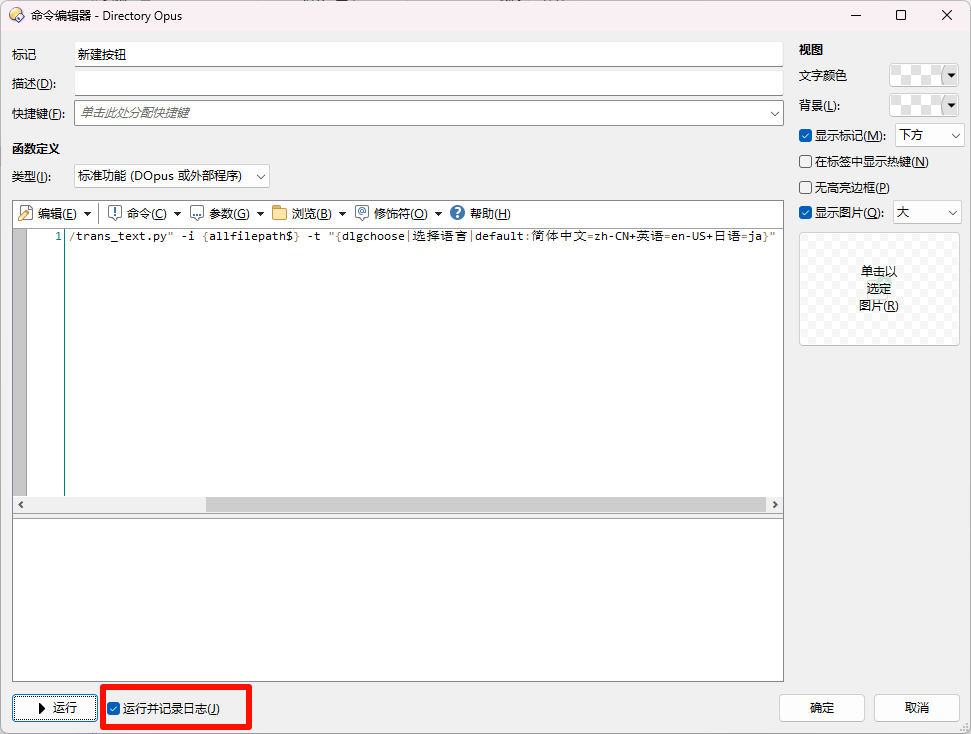The image size is (971, 734).
Task: Click the code editor horizontal scrollbar thumb
Action: point(486,505)
